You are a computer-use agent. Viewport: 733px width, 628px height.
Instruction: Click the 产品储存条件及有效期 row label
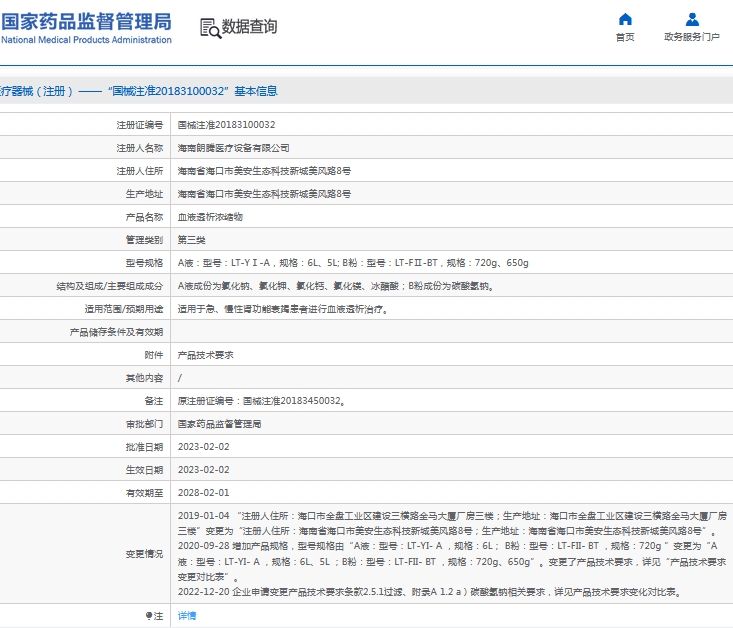point(116,332)
